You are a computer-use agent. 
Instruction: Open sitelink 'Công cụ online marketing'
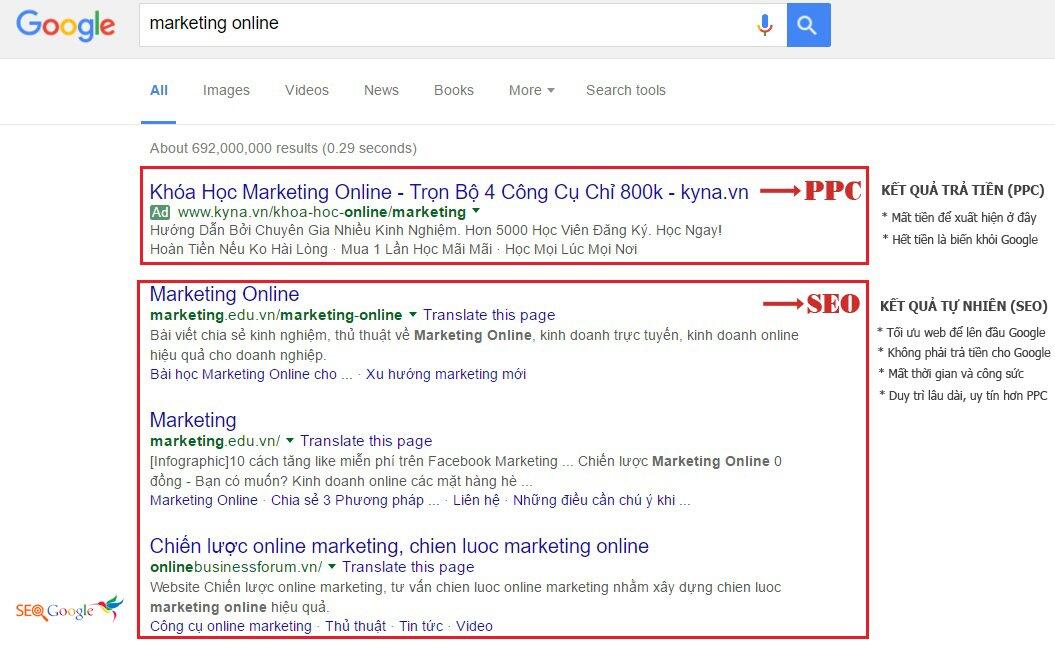[231, 626]
